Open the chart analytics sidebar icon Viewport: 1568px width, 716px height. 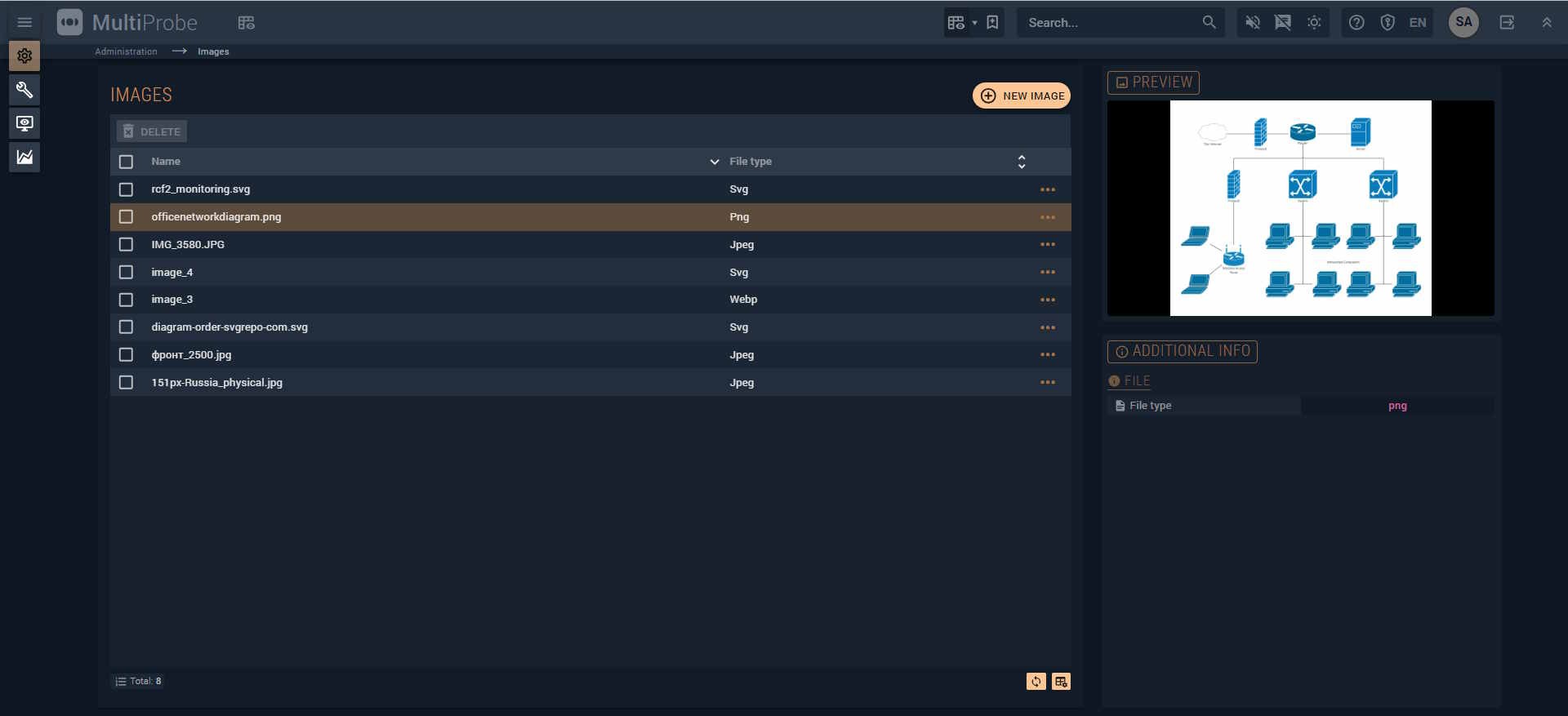coord(24,157)
